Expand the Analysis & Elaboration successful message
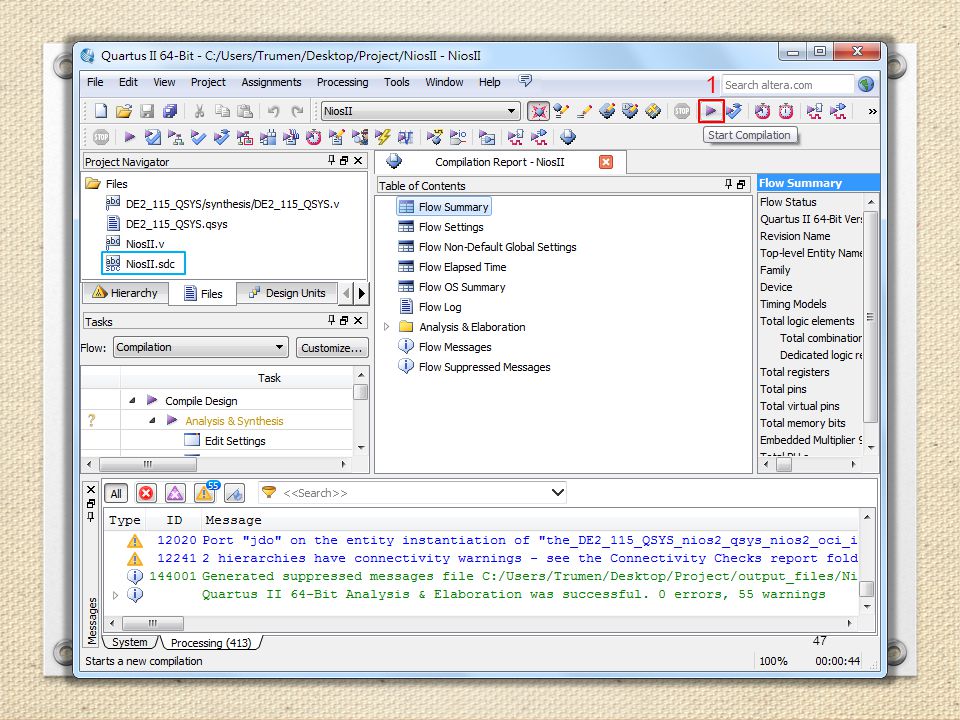The image size is (960, 720). [x=115, y=594]
